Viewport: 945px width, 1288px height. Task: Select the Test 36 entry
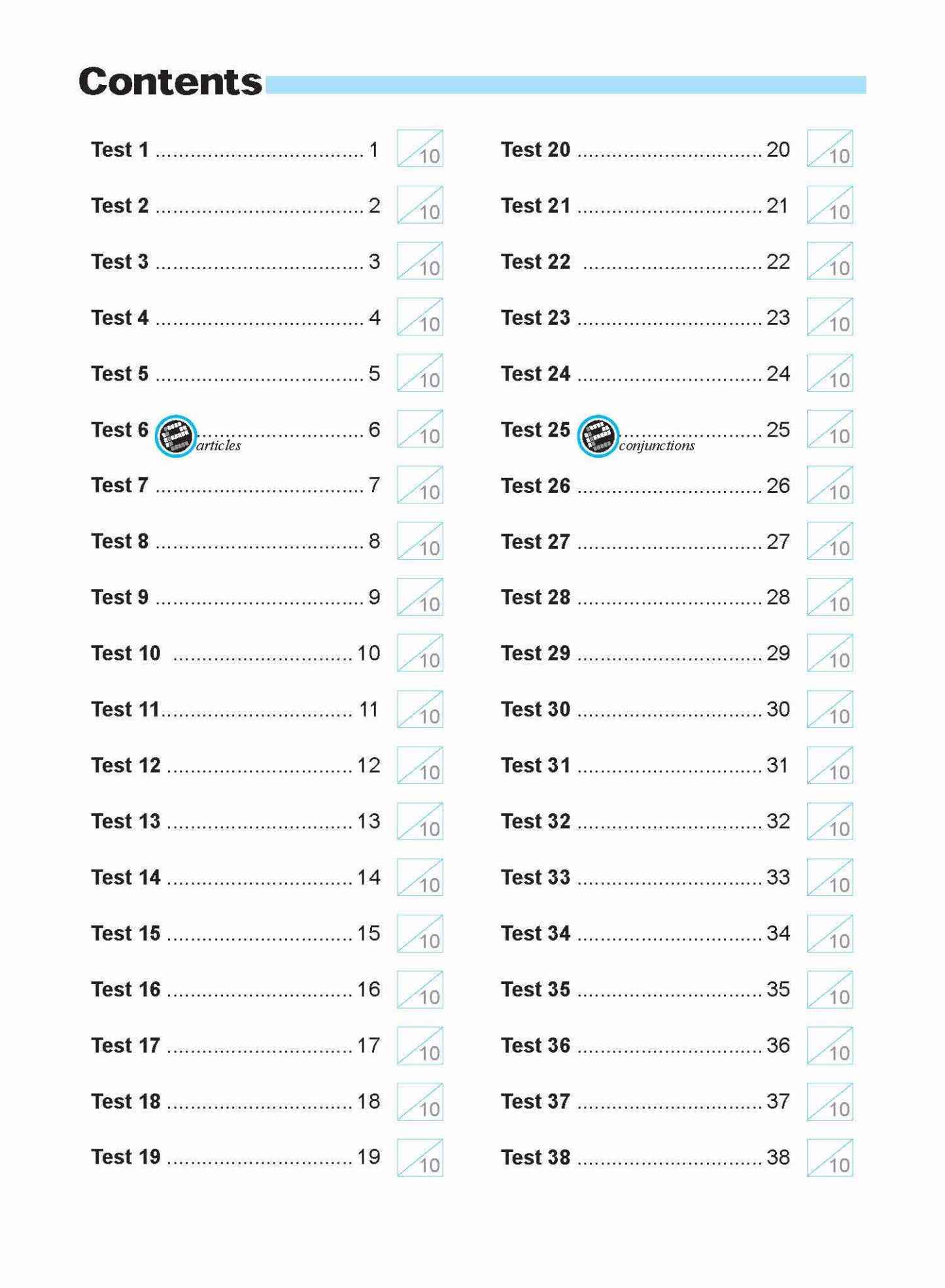pyautogui.click(x=536, y=1045)
